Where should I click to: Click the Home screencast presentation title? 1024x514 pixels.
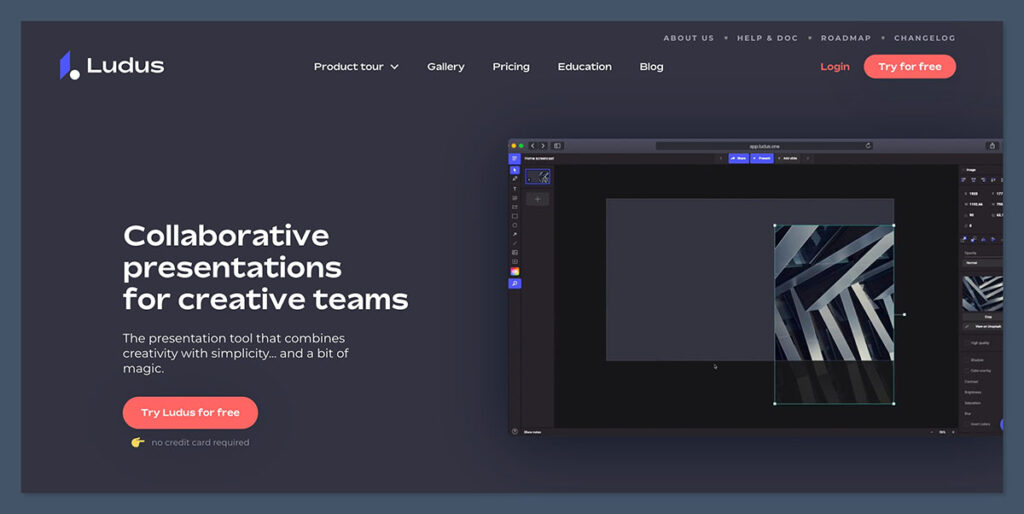click(x=539, y=158)
